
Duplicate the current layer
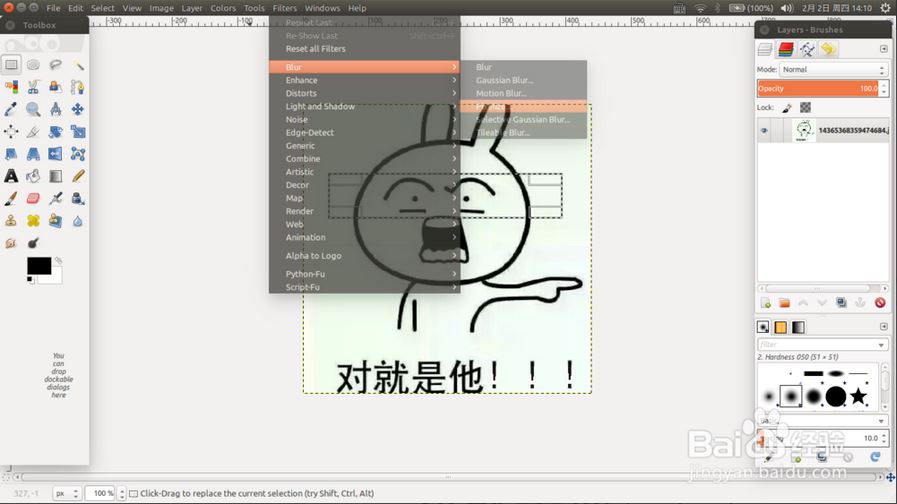(x=841, y=303)
